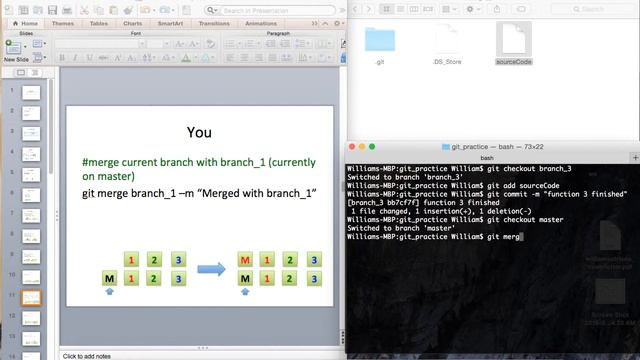Open the Finder arrange-by dropdown
The height and width of the screenshot is (360, 640).
point(448,9)
